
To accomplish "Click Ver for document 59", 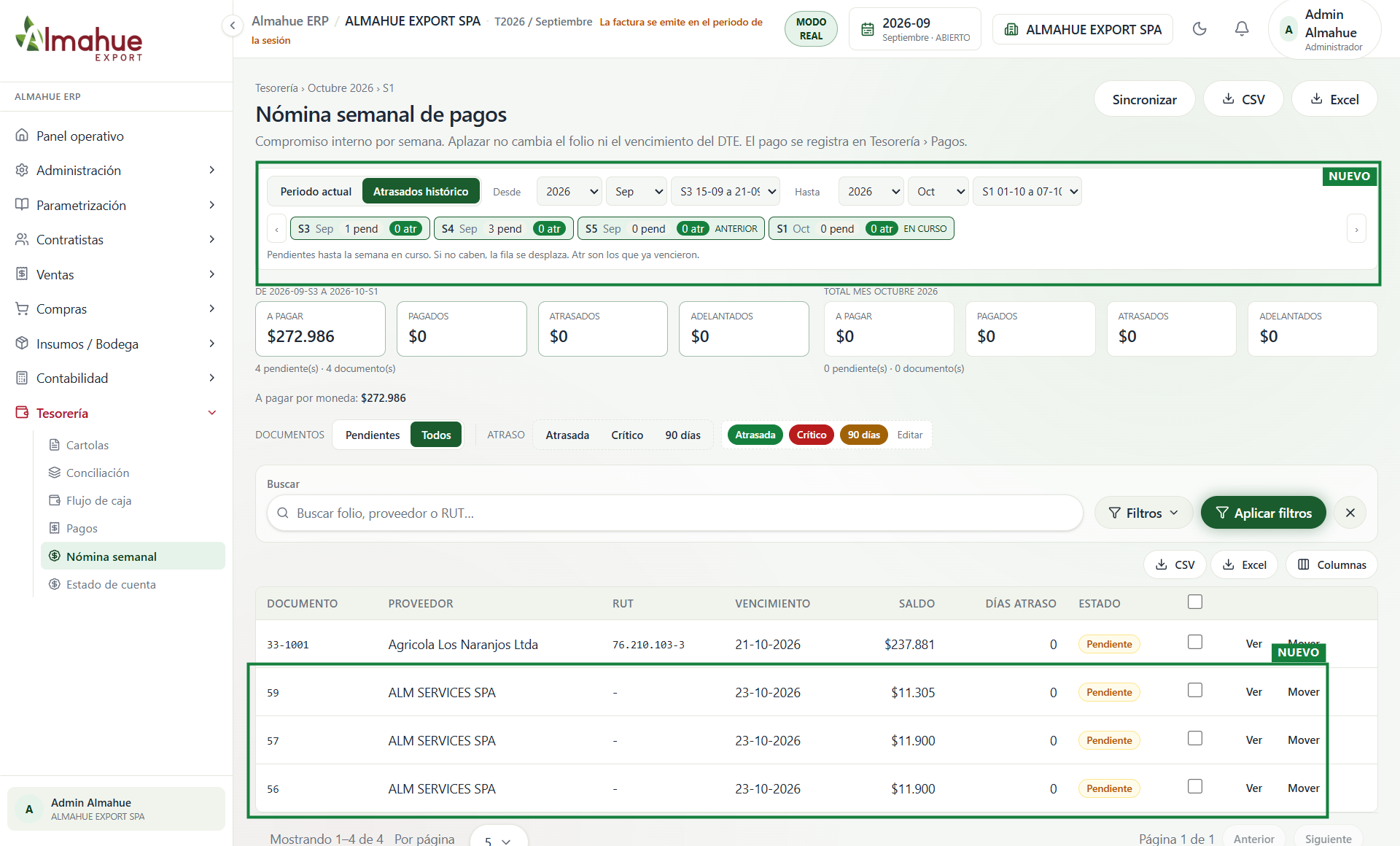I will (x=1253, y=691).
